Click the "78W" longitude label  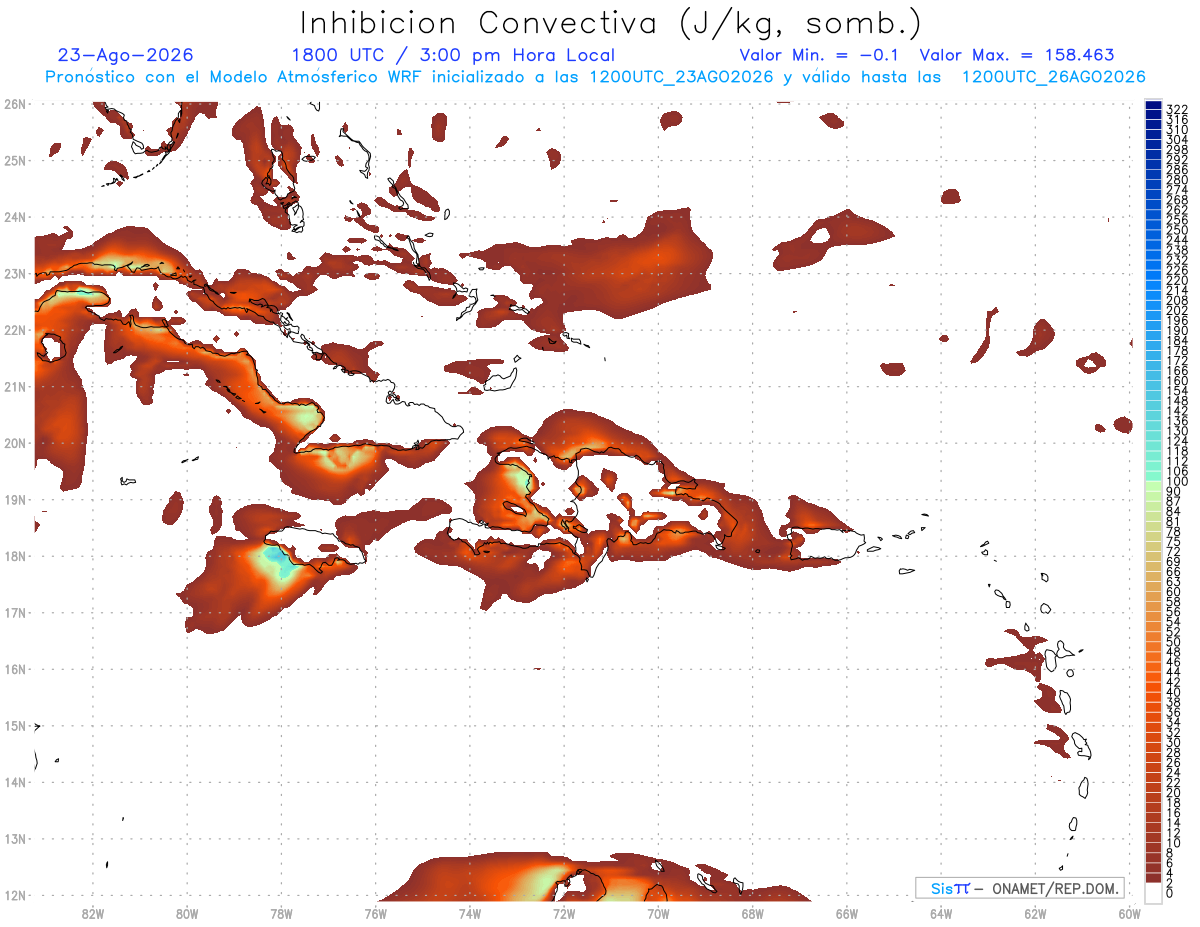coord(281,913)
